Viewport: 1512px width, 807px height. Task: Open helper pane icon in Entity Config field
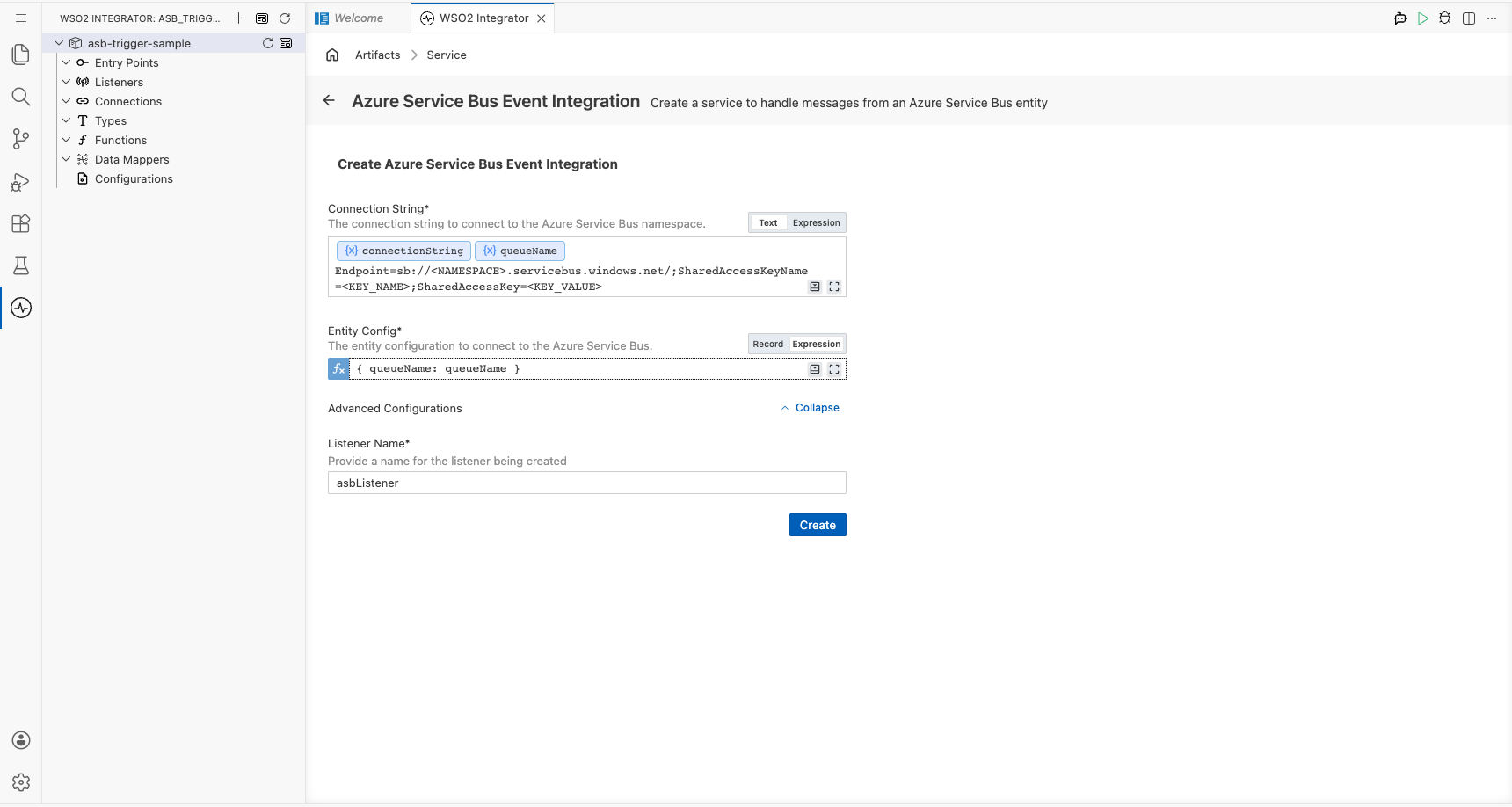coord(815,369)
